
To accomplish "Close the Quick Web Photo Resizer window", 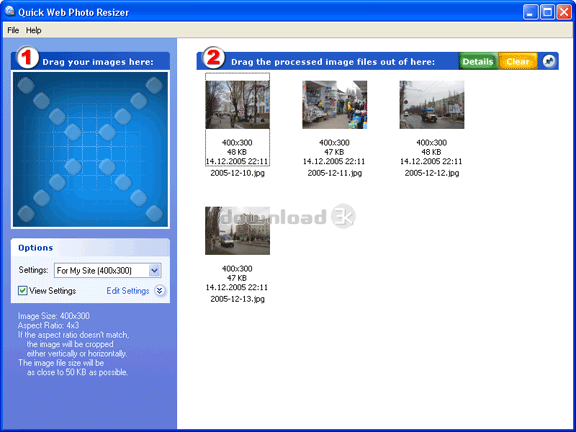I will coord(564,12).
